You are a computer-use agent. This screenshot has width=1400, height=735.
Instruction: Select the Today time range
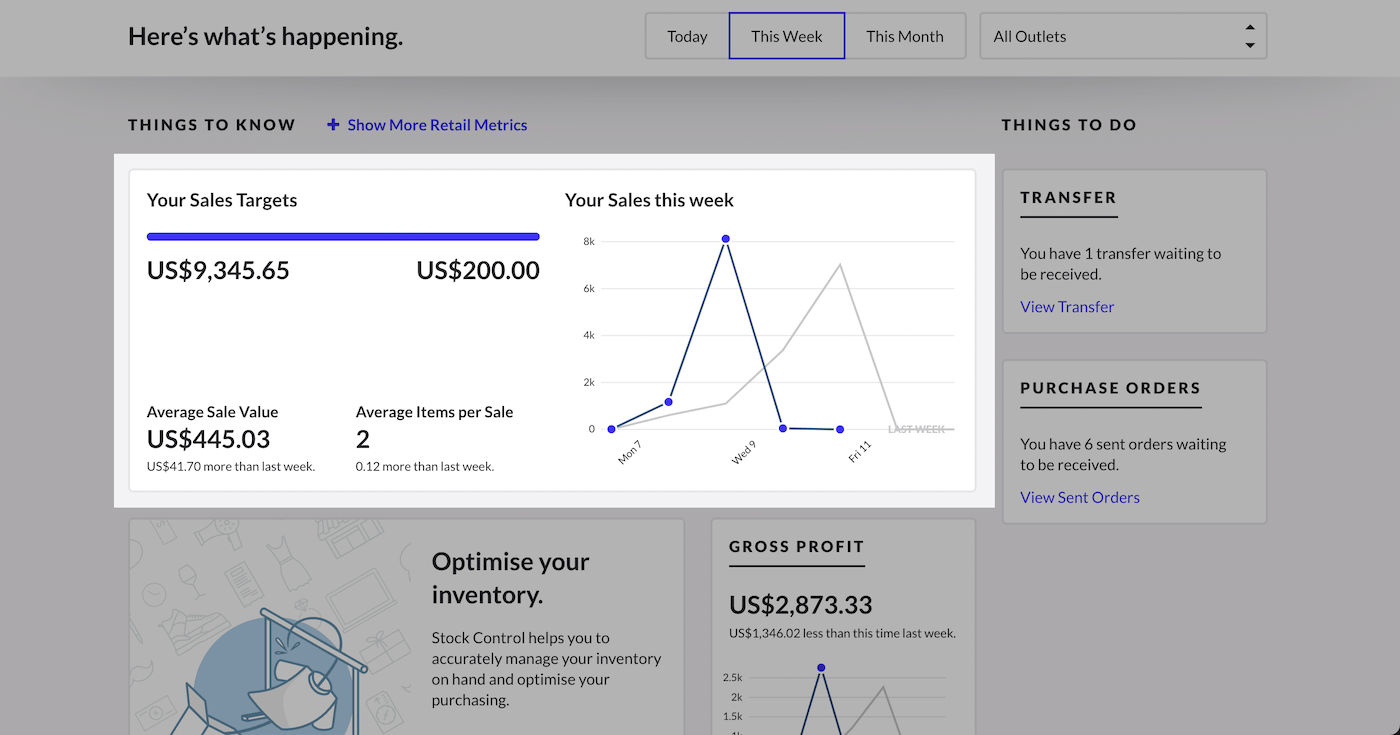click(x=687, y=36)
